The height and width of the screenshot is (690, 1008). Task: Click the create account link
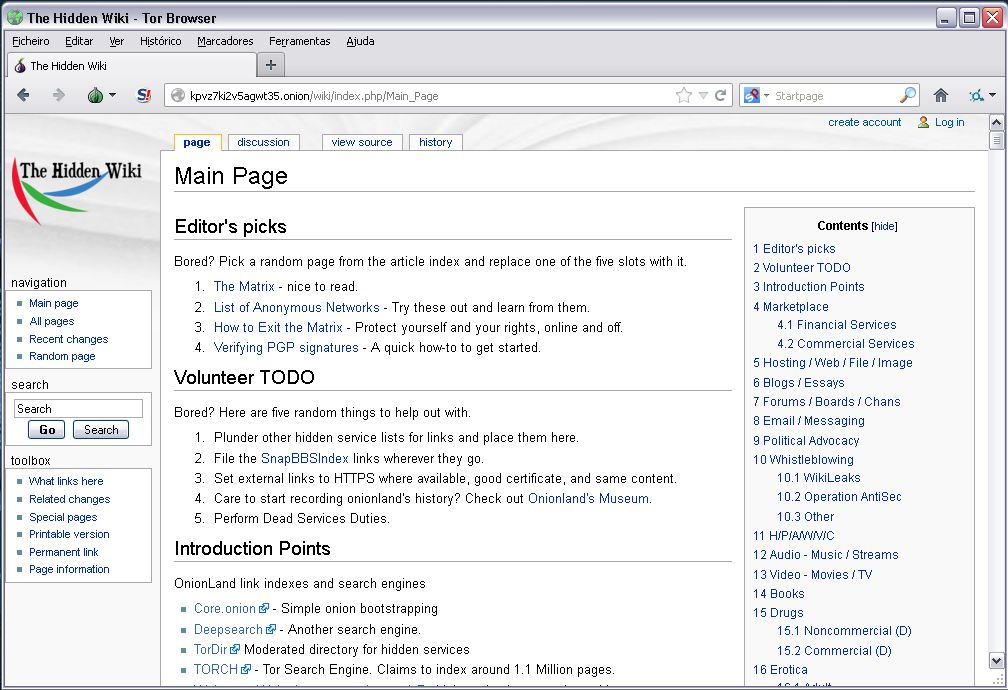coord(865,122)
